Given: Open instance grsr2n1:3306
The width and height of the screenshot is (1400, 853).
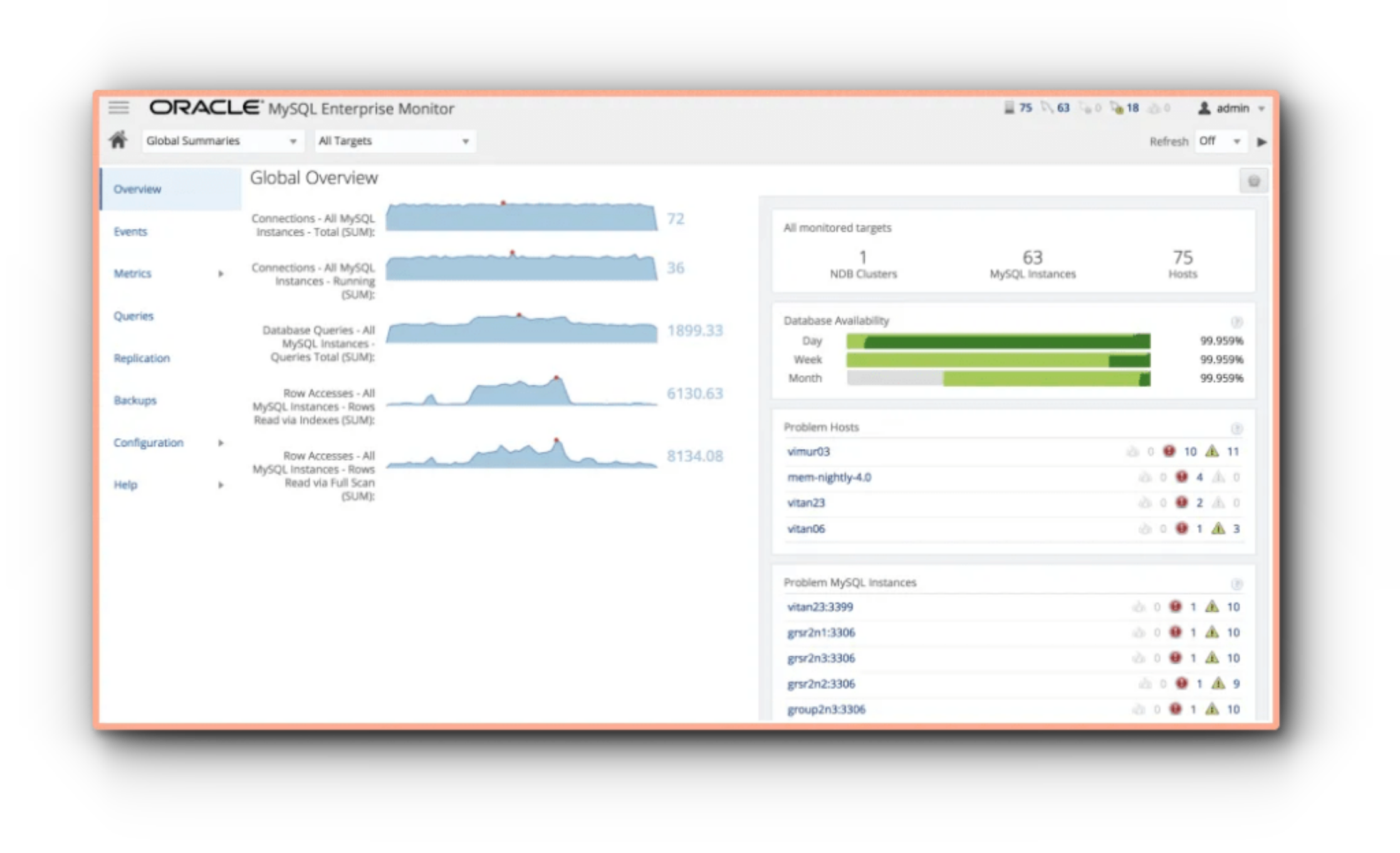Looking at the screenshot, I should (x=821, y=632).
